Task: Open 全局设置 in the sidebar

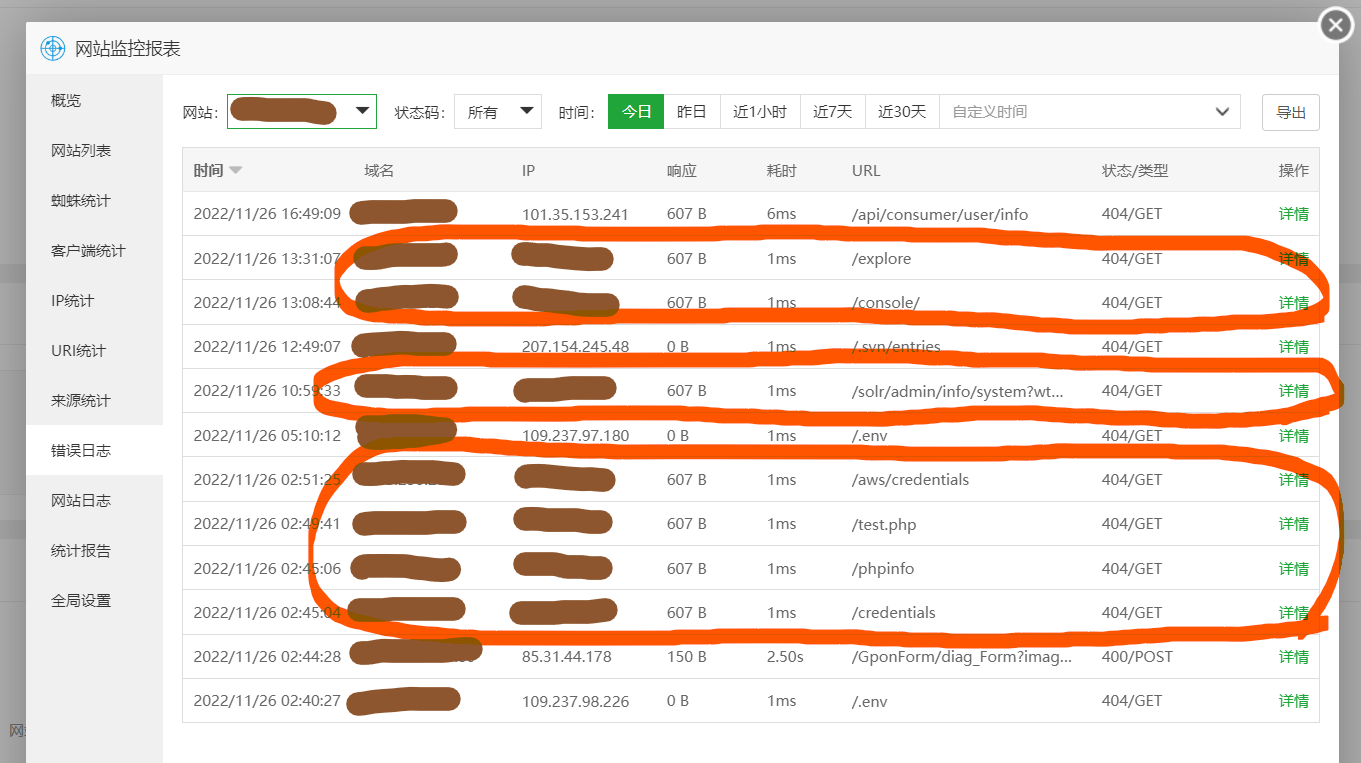Action: click(x=94, y=600)
